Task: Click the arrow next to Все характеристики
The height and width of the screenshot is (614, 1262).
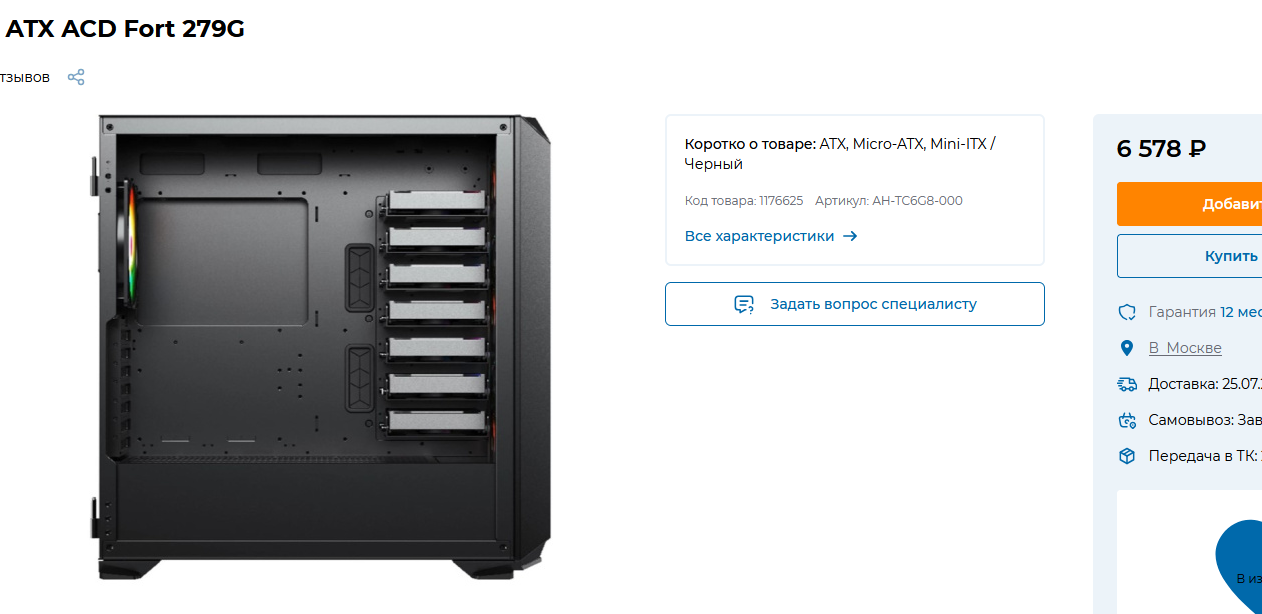Action: [850, 237]
